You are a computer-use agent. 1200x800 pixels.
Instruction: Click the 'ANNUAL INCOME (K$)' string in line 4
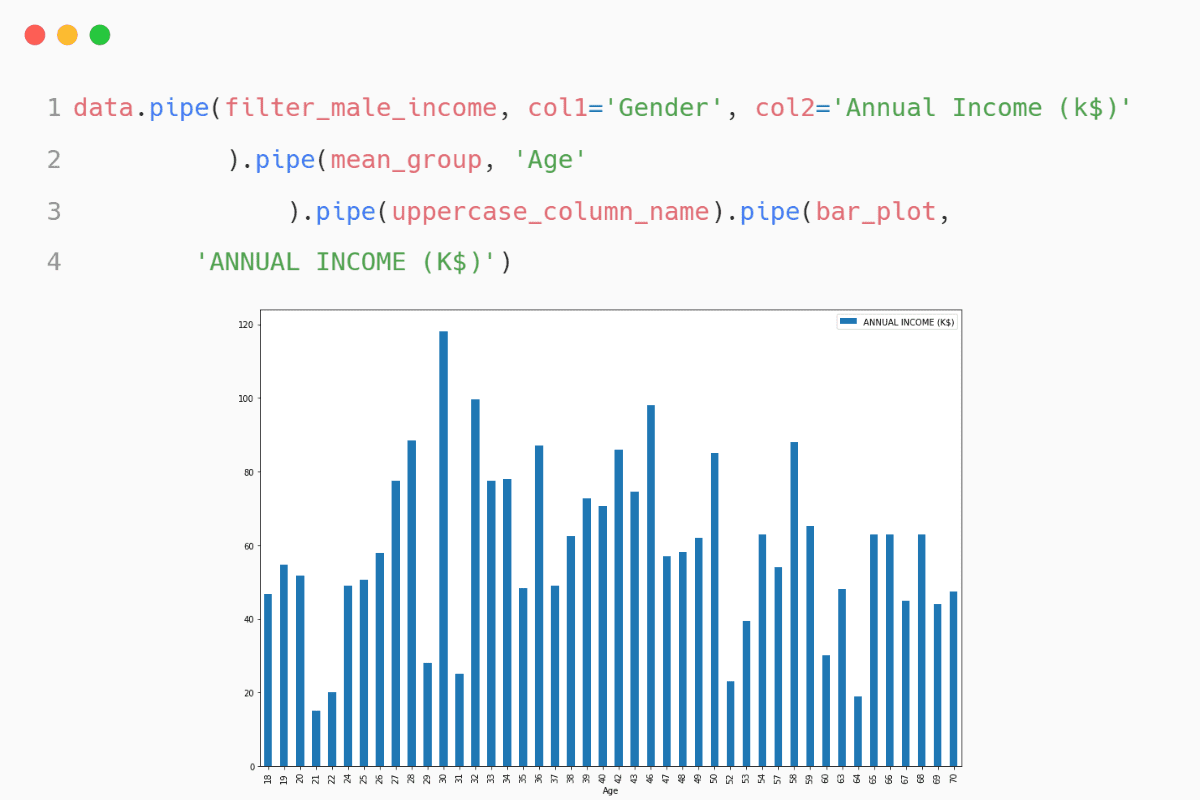coord(346,262)
